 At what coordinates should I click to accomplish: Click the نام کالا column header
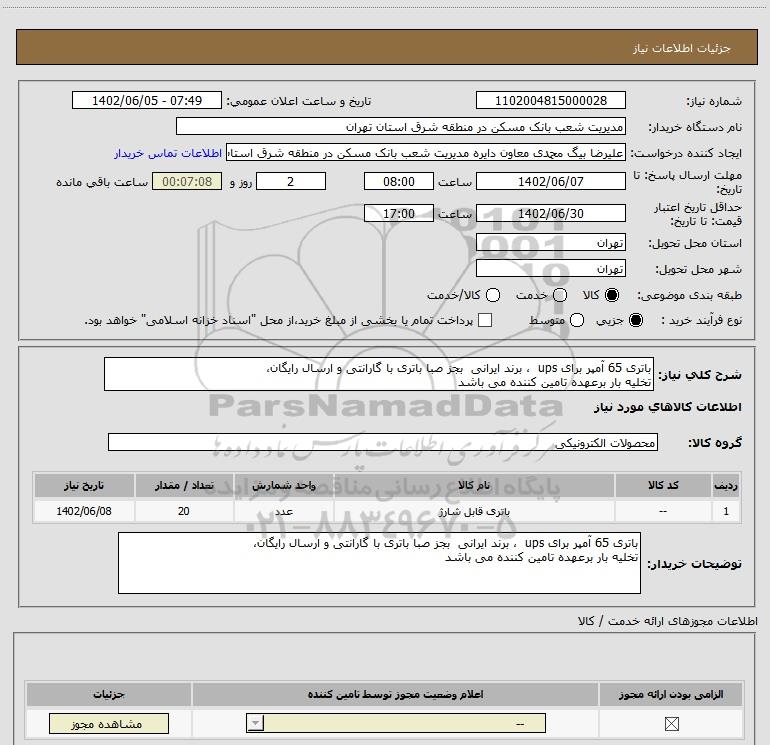(474, 485)
